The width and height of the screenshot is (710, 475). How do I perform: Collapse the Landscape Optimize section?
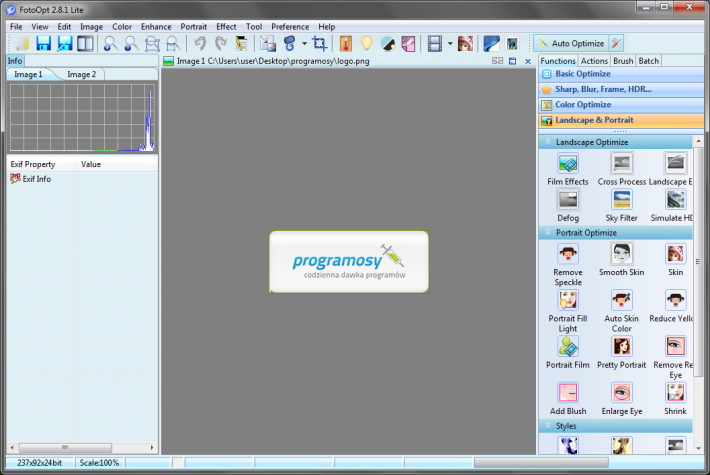pos(547,142)
